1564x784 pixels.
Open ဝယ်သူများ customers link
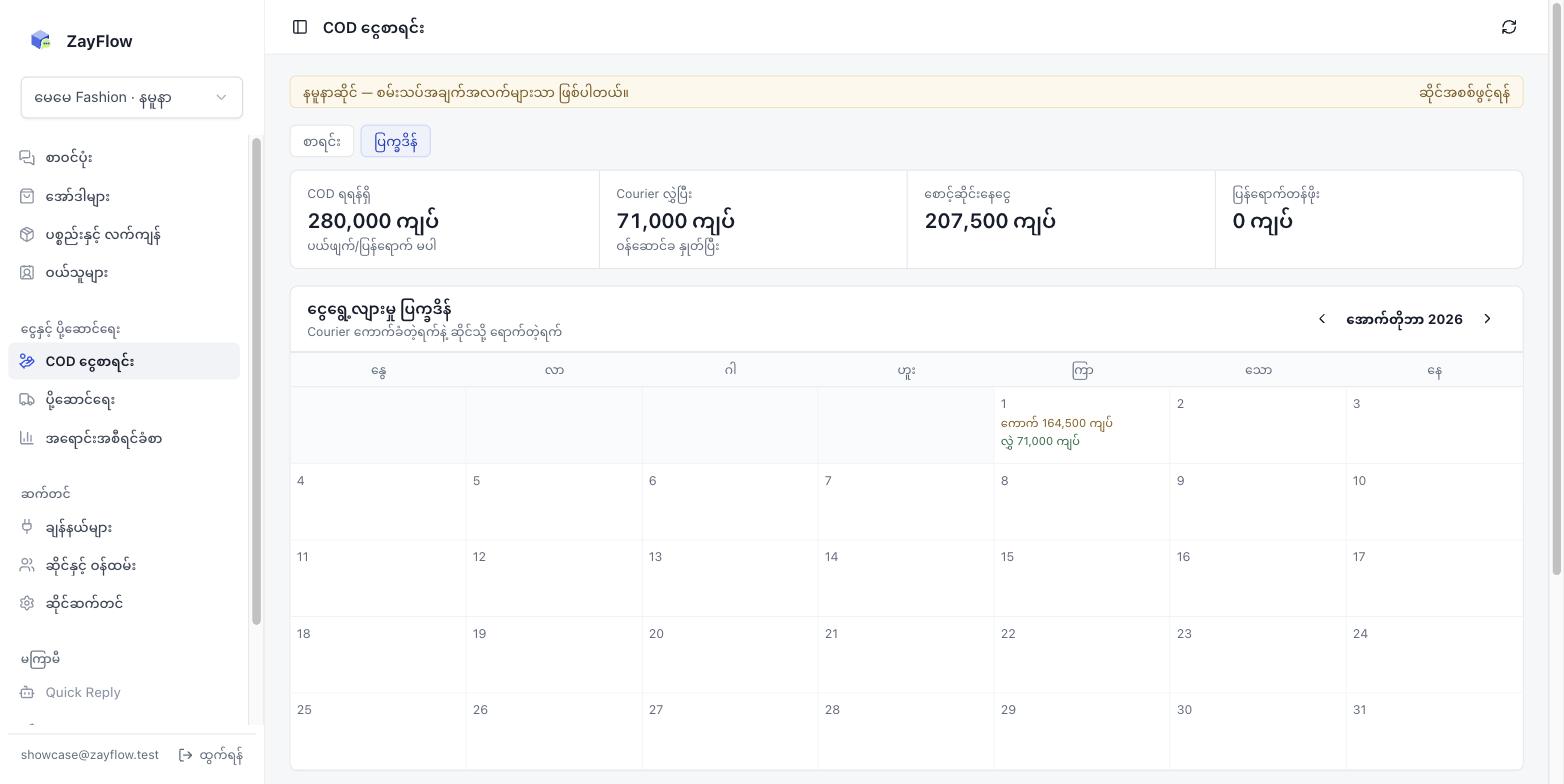click(x=124, y=272)
